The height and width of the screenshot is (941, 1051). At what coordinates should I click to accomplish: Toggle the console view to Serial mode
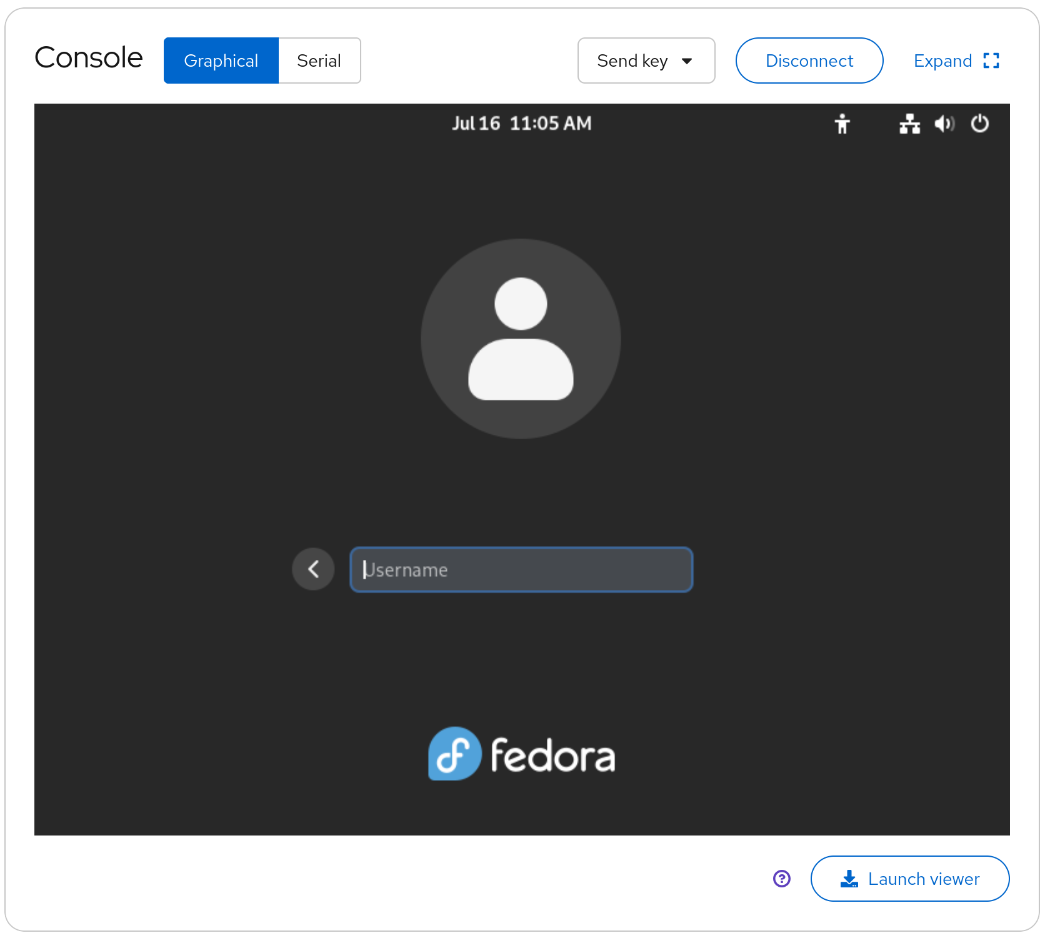(x=319, y=60)
